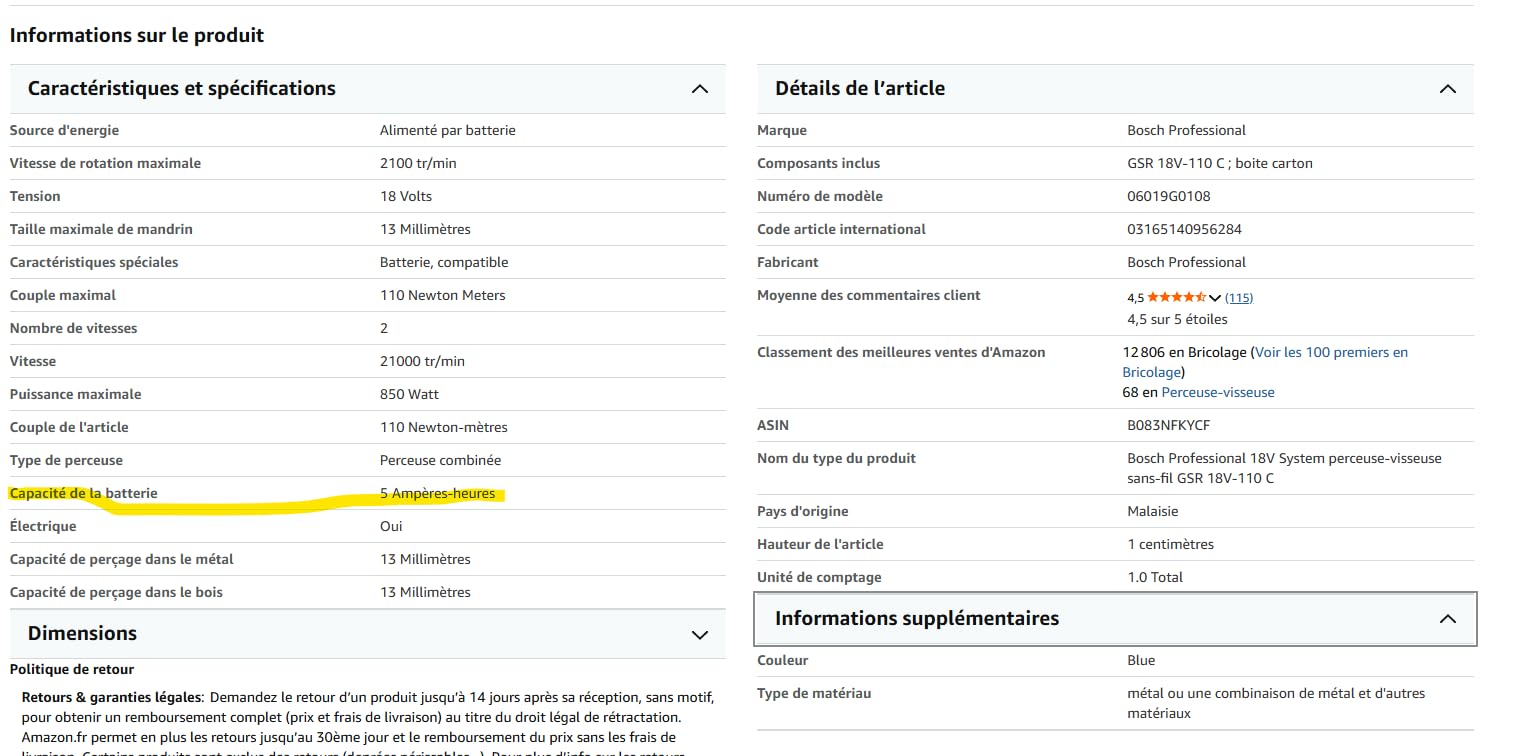Click the Capacité de perçage dans le bois label

click(x=116, y=593)
